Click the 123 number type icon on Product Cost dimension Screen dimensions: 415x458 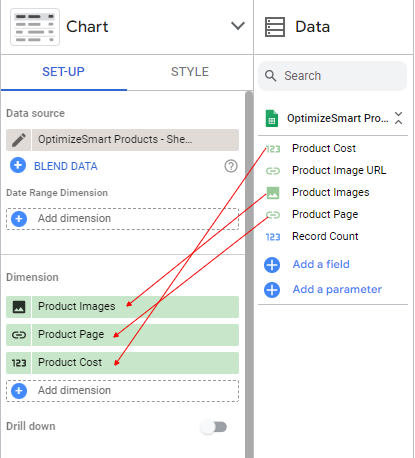(19, 363)
